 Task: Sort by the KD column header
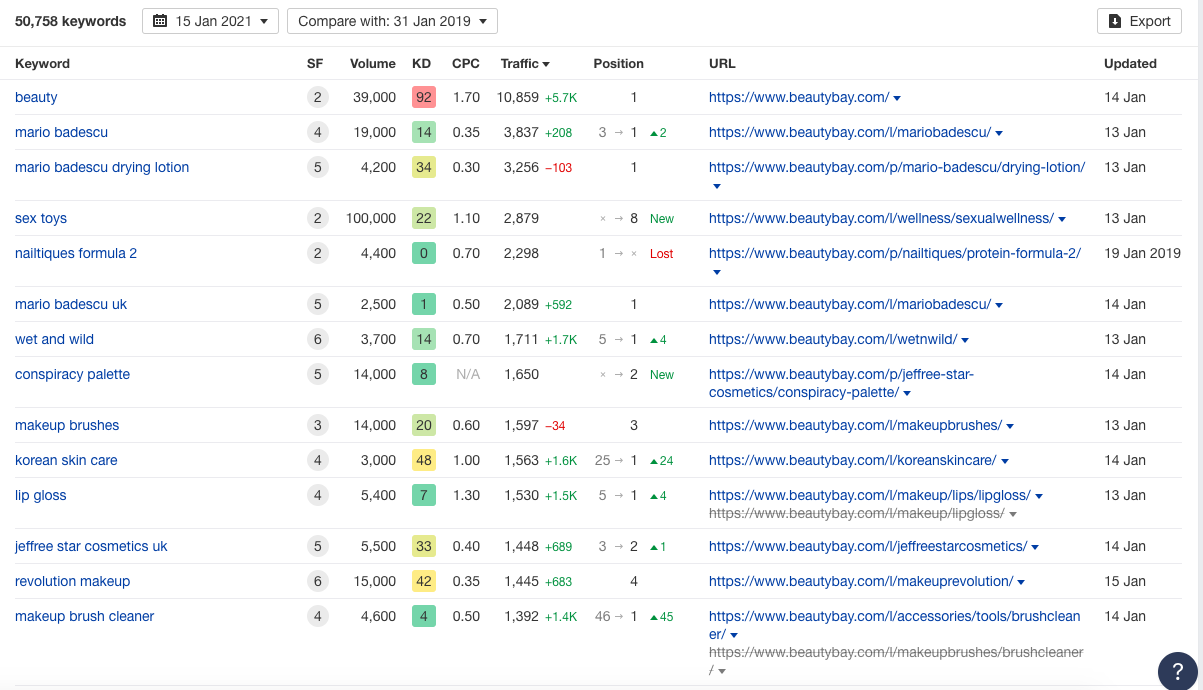pos(421,63)
